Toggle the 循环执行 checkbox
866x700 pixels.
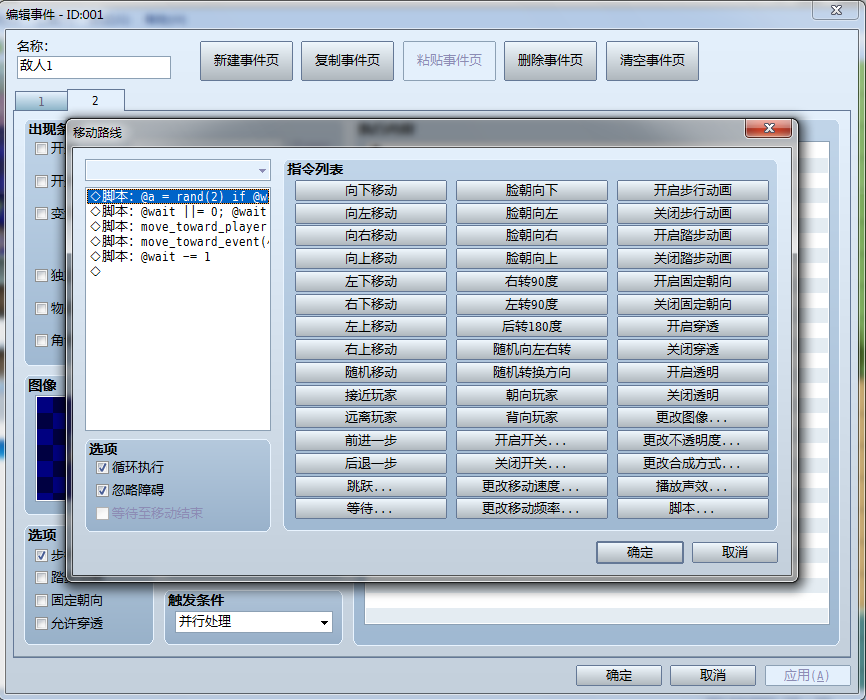tap(102, 467)
